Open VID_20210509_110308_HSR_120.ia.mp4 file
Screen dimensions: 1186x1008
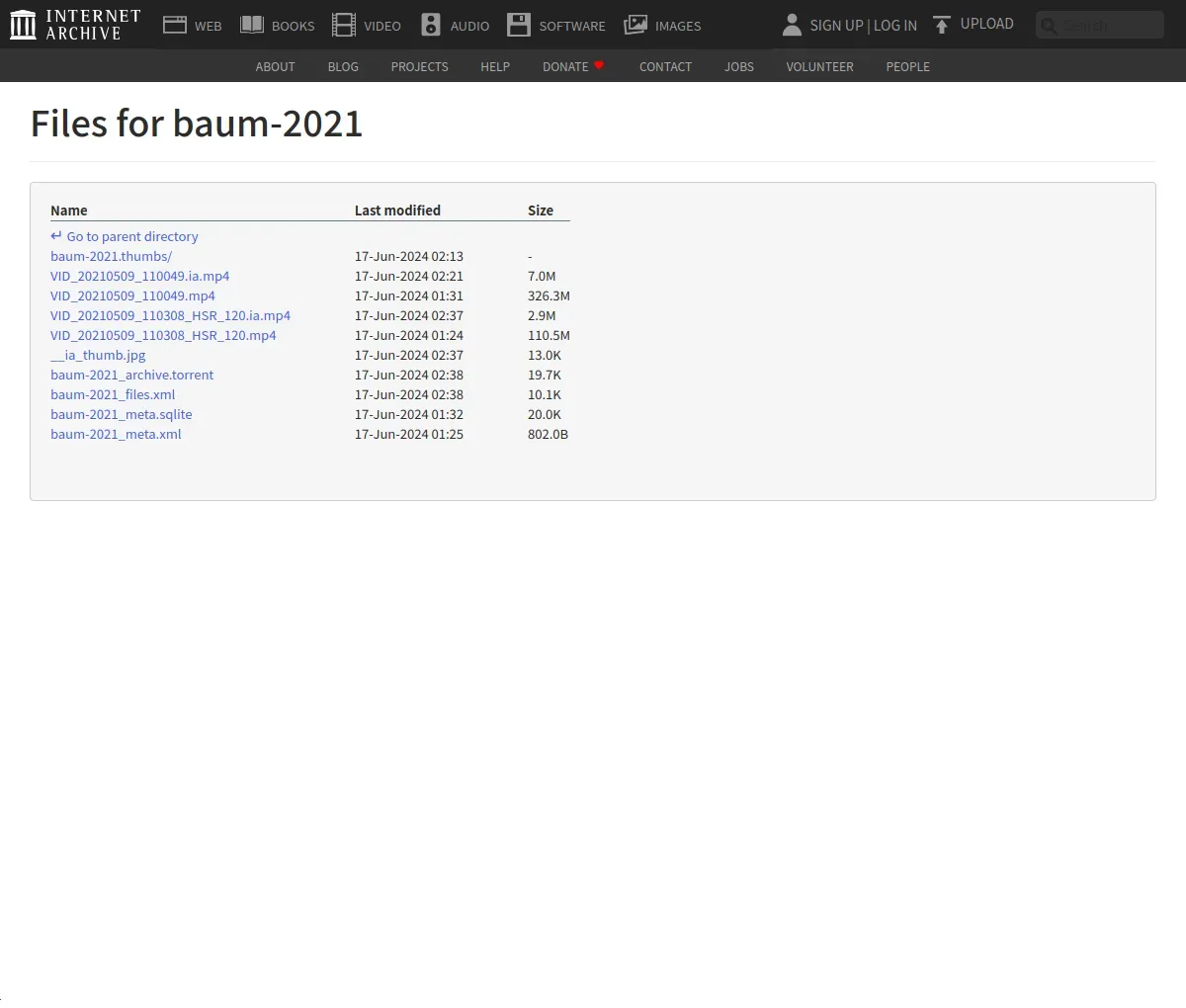coord(170,316)
